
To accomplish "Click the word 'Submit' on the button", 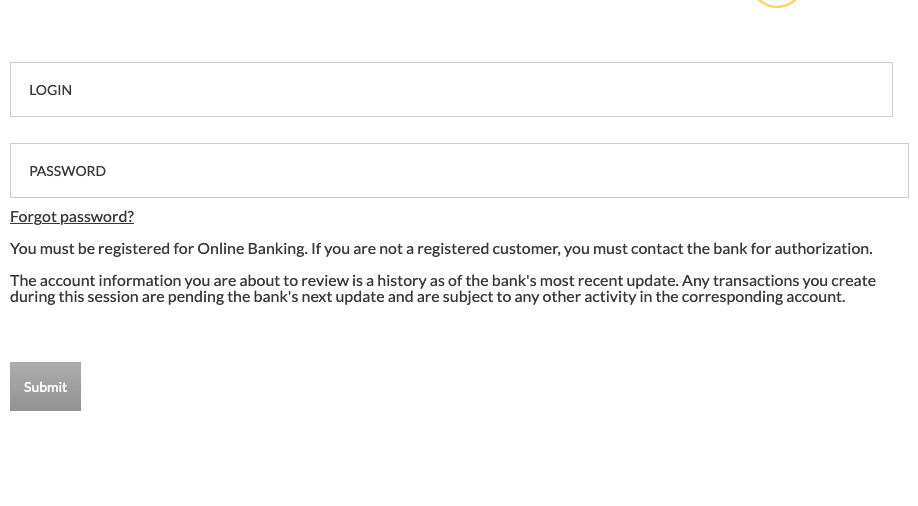I will tap(45, 387).
